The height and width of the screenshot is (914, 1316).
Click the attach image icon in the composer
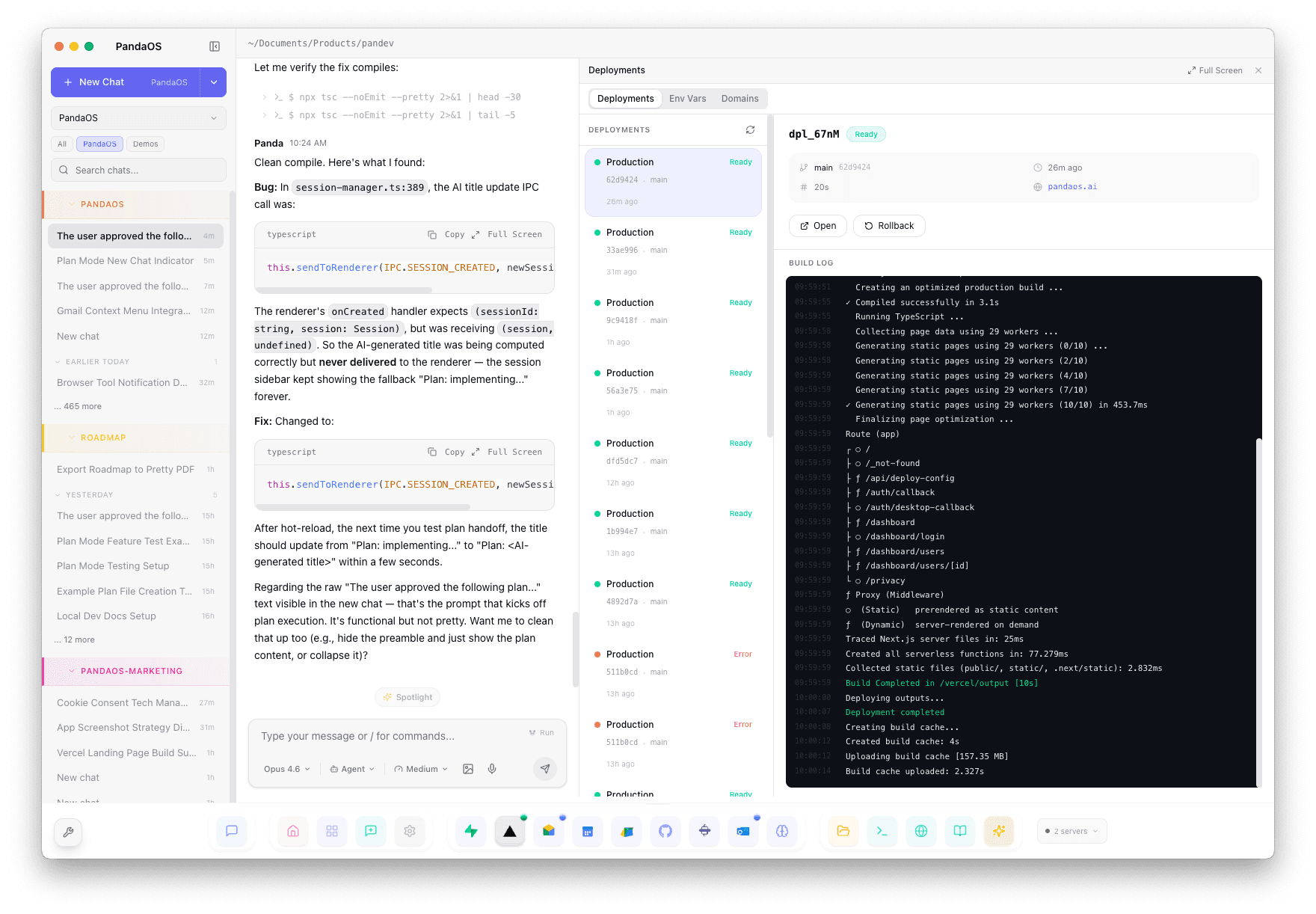coord(468,768)
